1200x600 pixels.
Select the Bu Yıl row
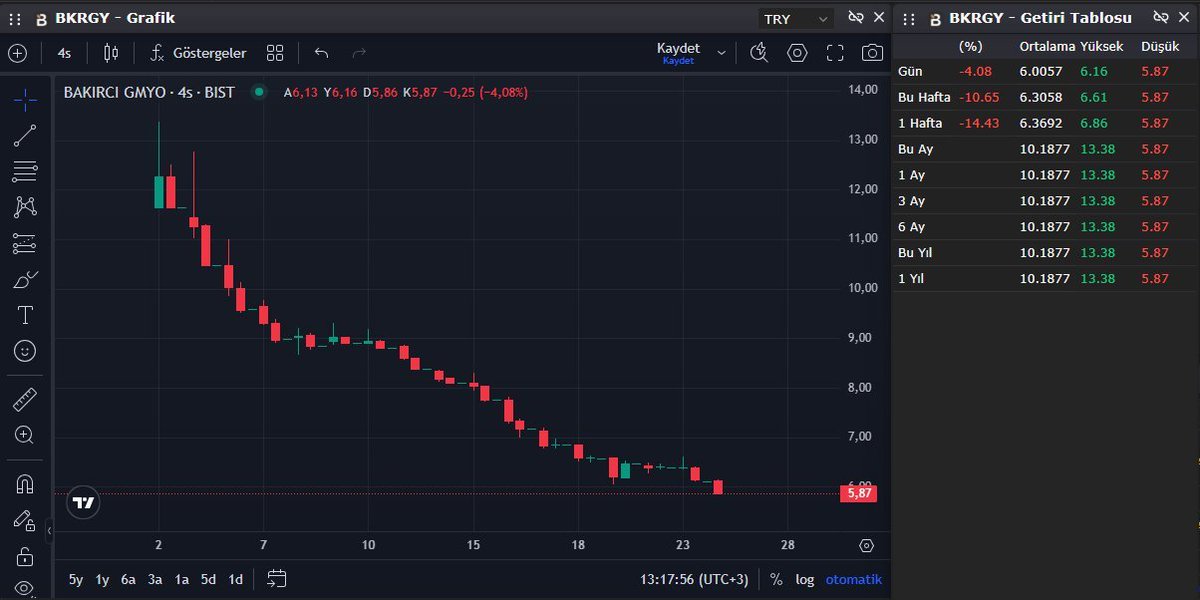(x=1046, y=253)
